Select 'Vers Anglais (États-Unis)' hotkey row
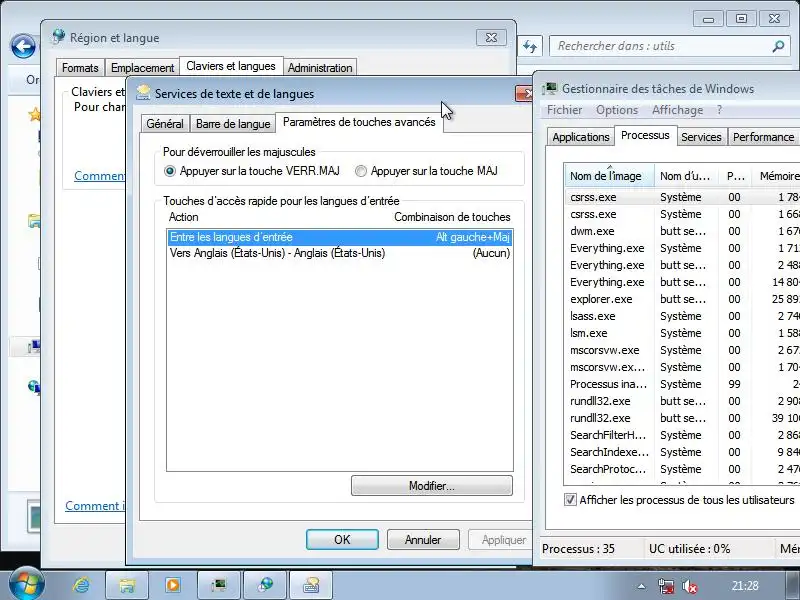 coord(339,253)
